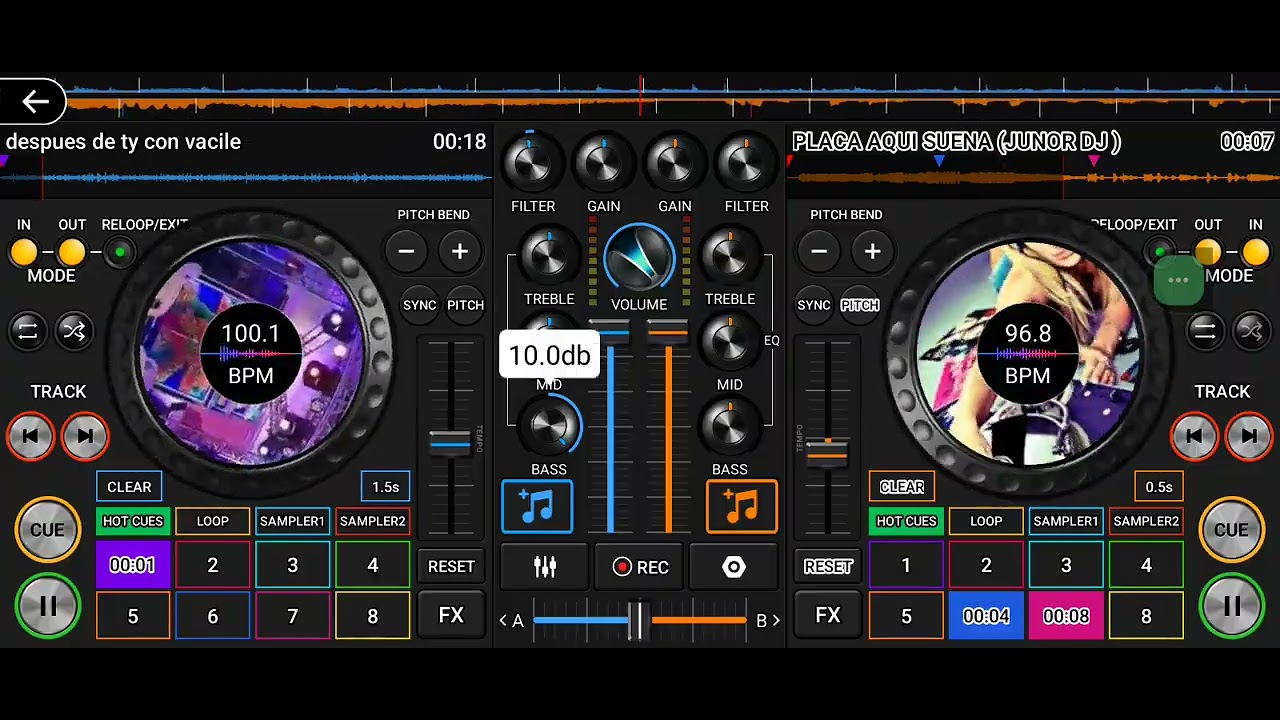
Task: Tap the left deck 100.1 BPM turntable
Action: tap(250, 354)
